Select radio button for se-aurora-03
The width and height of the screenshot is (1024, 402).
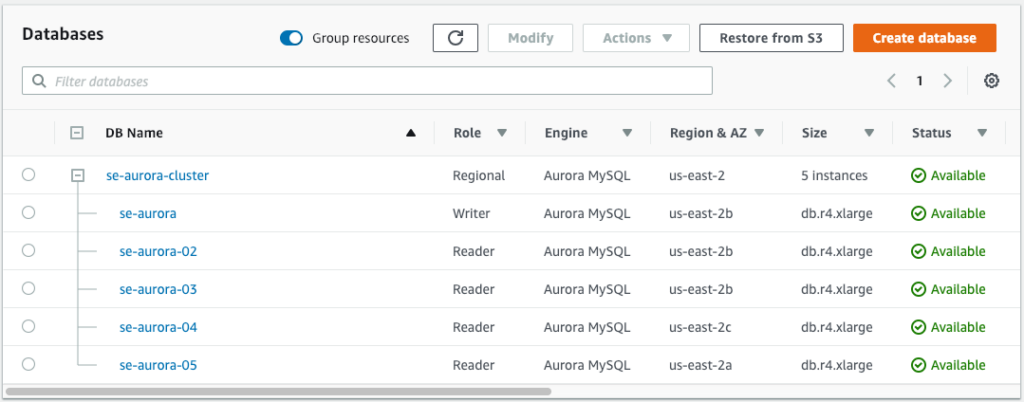coord(28,289)
